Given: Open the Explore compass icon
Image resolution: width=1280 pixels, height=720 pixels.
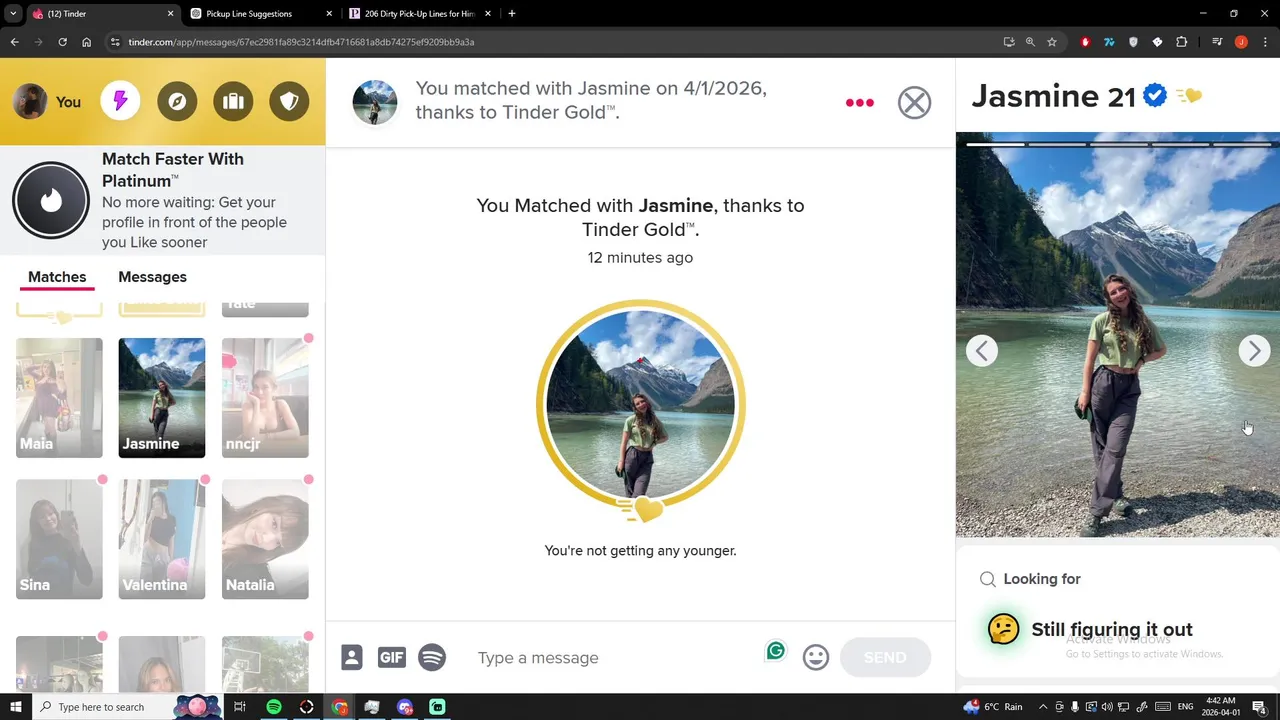Looking at the screenshot, I should 177,101.
